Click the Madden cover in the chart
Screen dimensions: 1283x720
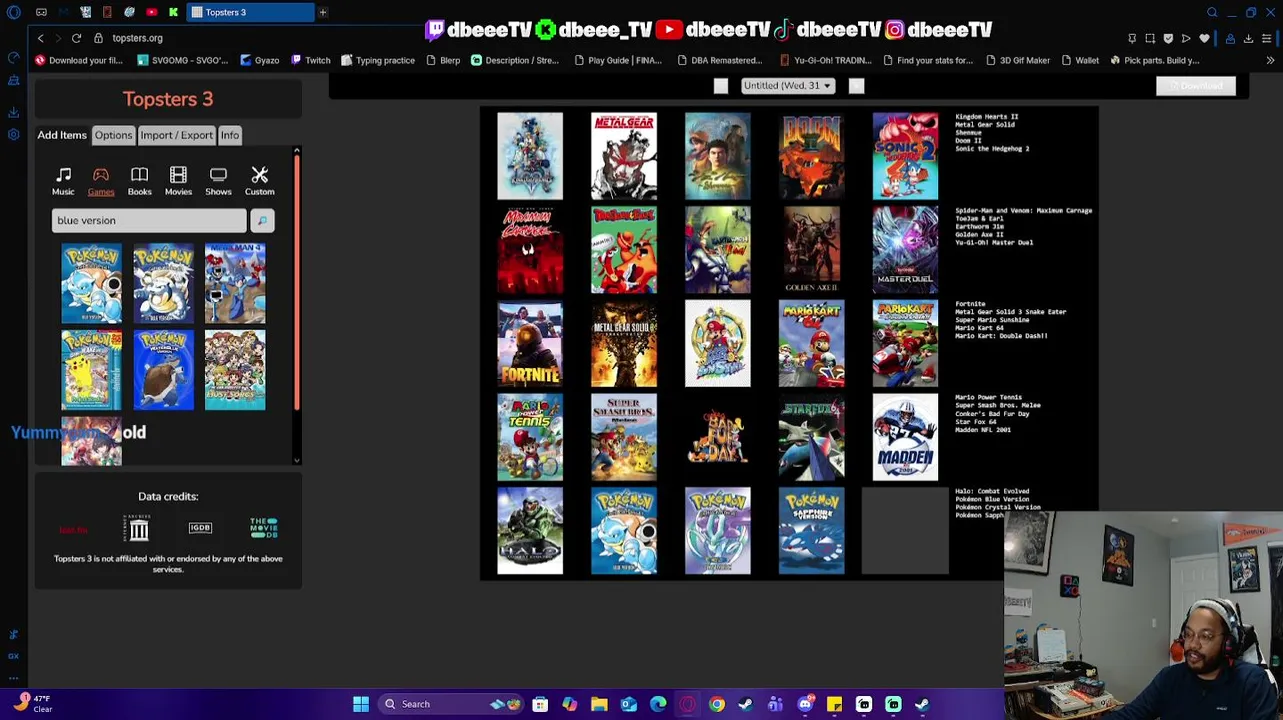point(905,437)
